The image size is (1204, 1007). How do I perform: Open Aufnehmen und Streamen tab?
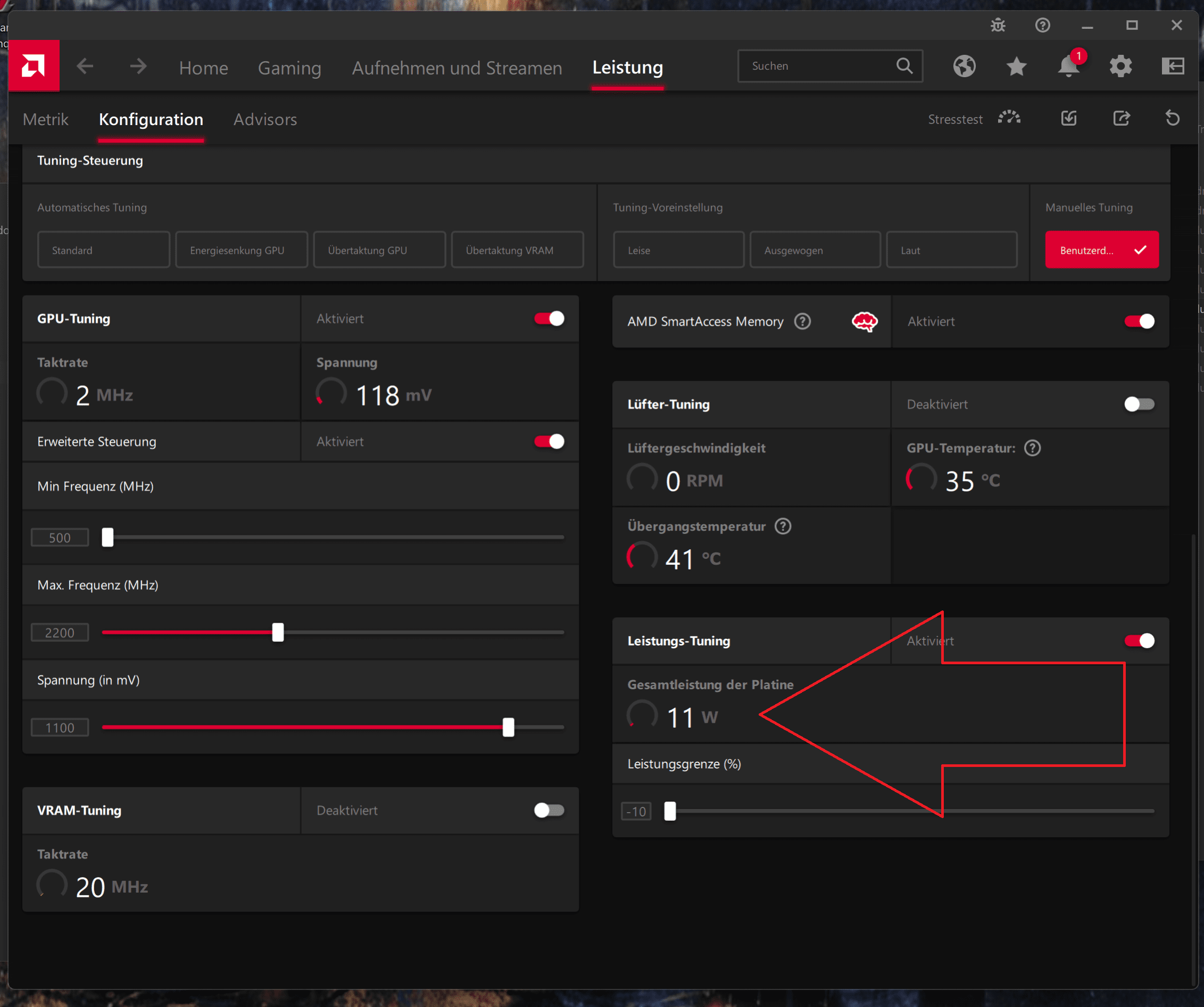[457, 68]
